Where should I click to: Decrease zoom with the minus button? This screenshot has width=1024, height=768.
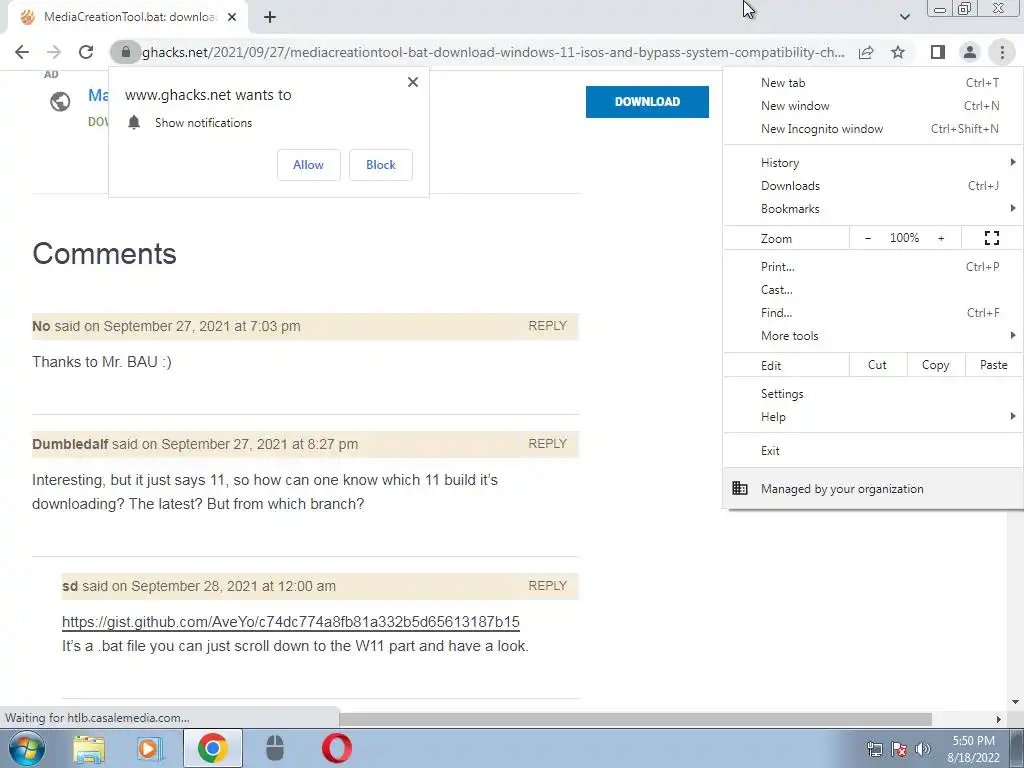[x=868, y=238]
